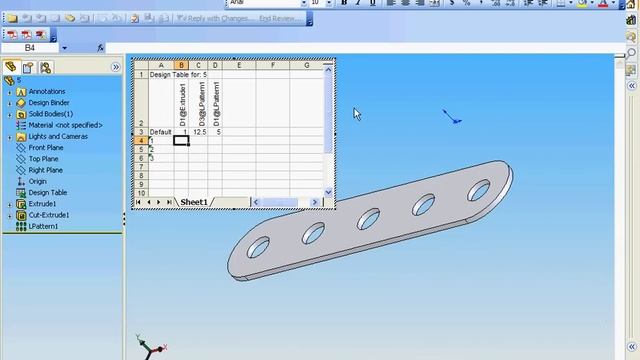Open the font size dropdown

(329, 3)
